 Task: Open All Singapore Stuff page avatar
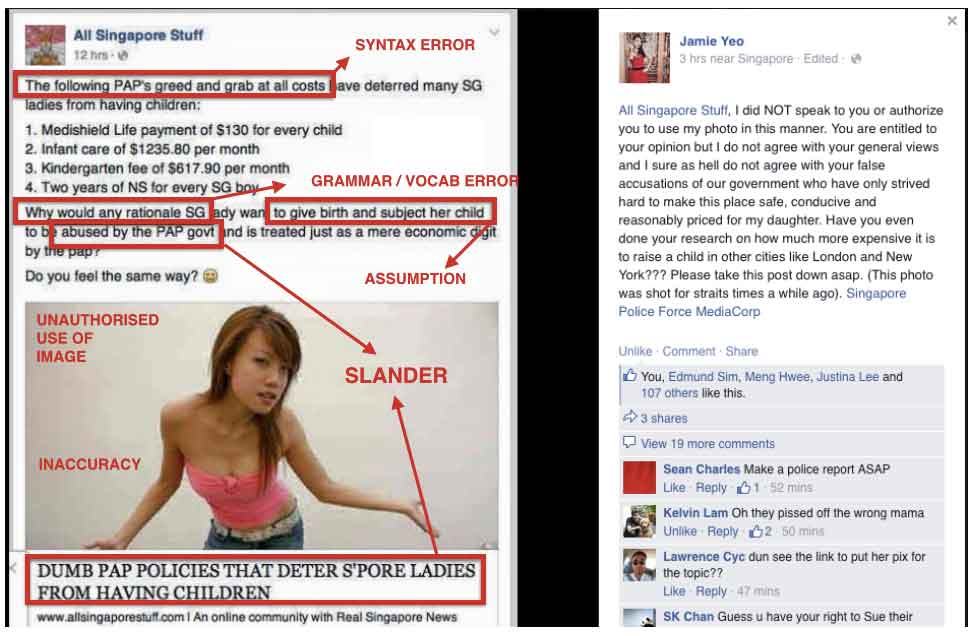point(45,45)
